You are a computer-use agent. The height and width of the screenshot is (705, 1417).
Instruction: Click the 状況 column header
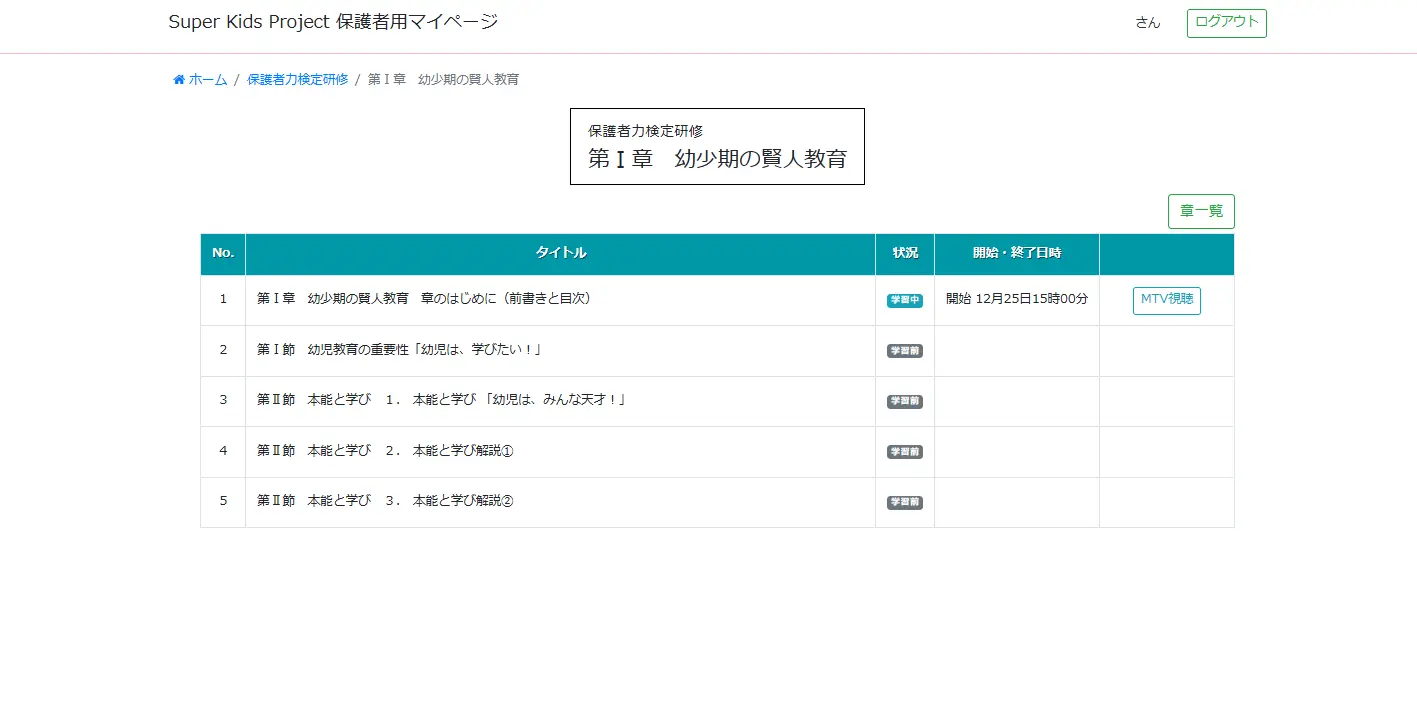[x=905, y=254]
